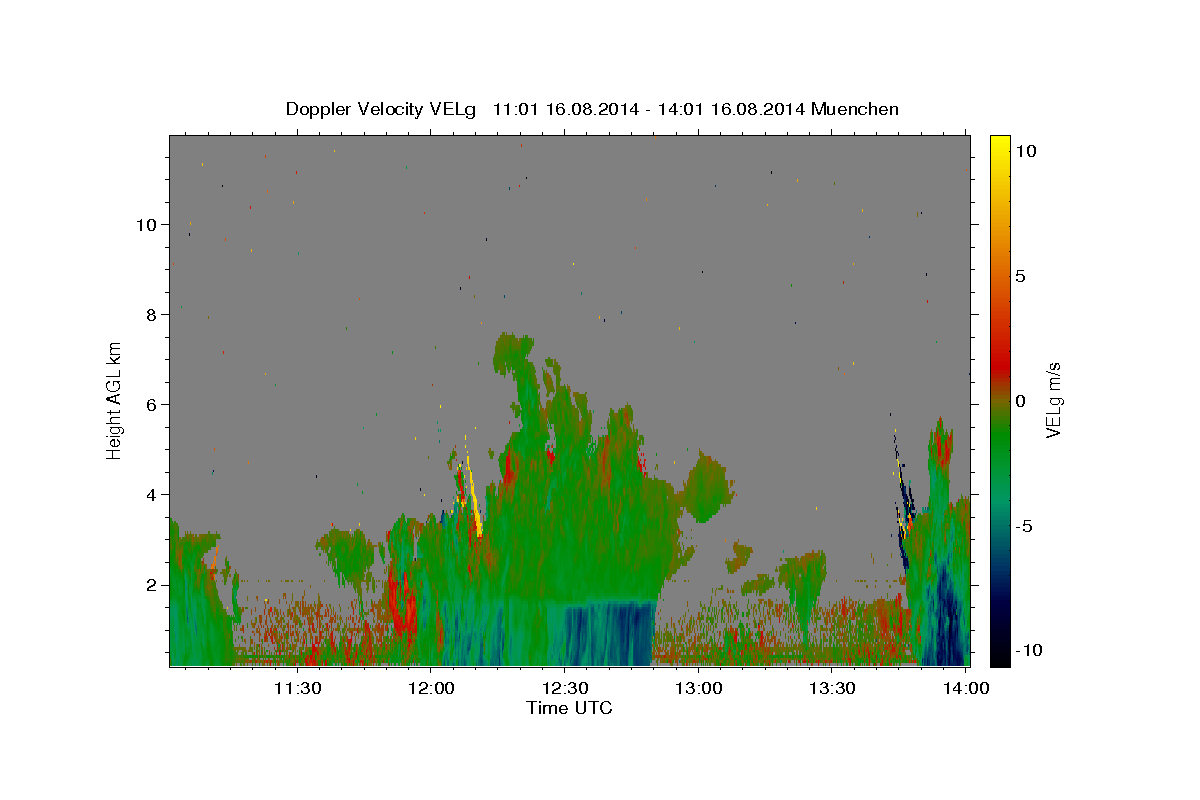Image resolution: width=1200 pixels, height=800 pixels.
Task: Click the yellow top of the colorbar
Action: click(999, 145)
